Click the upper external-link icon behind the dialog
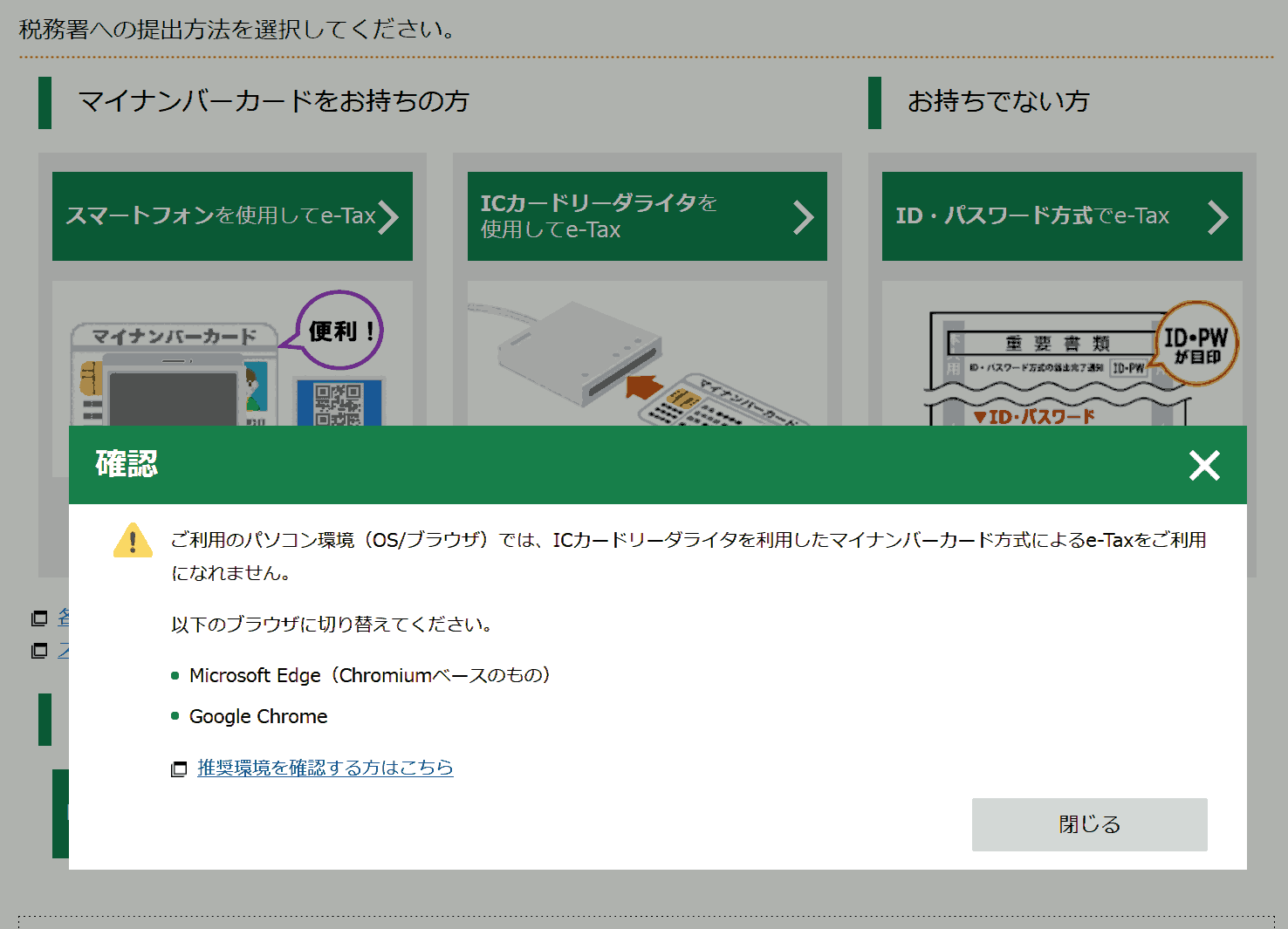Screen dimensions: 1288x929 [39, 618]
